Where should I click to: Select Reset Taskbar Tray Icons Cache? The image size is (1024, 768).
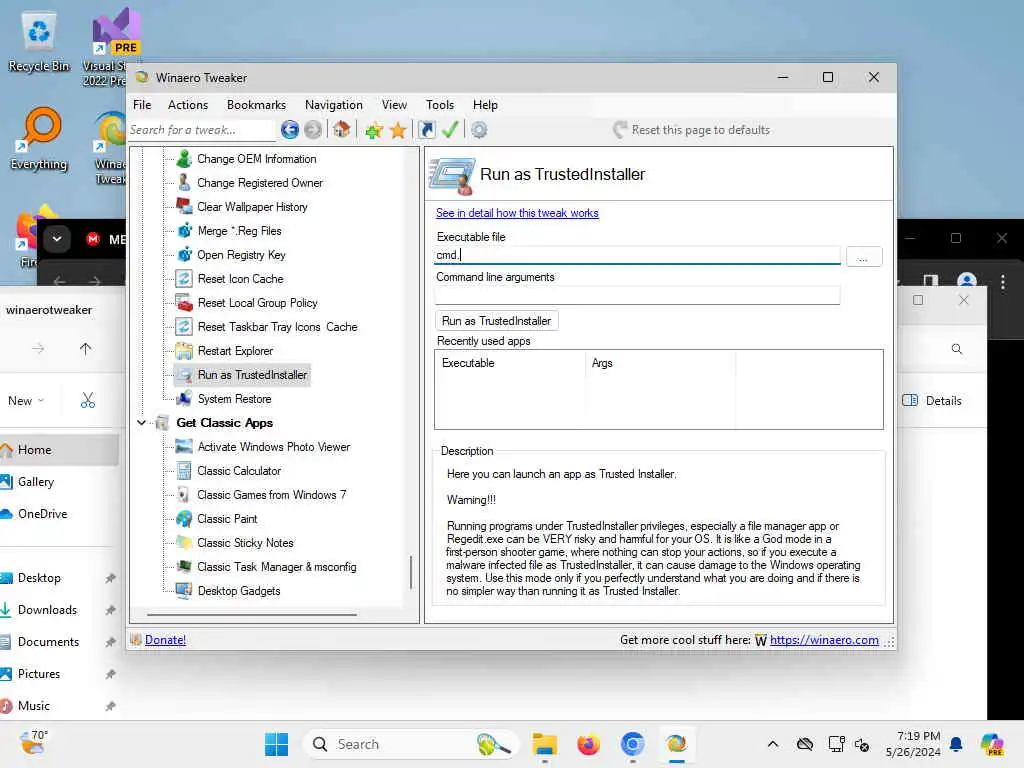tap(277, 327)
